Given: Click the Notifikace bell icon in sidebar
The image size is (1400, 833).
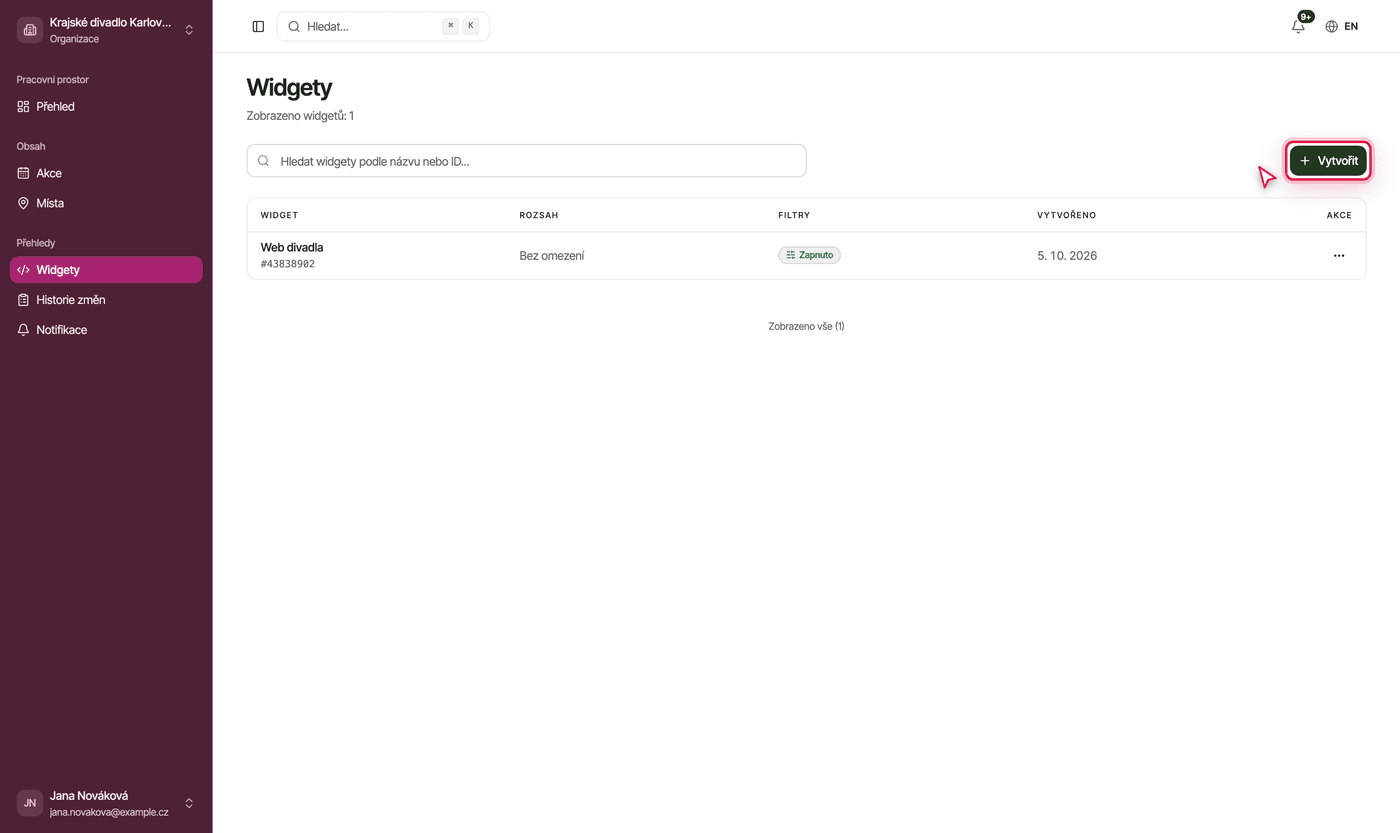Looking at the screenshot, I should click(24, 330).
